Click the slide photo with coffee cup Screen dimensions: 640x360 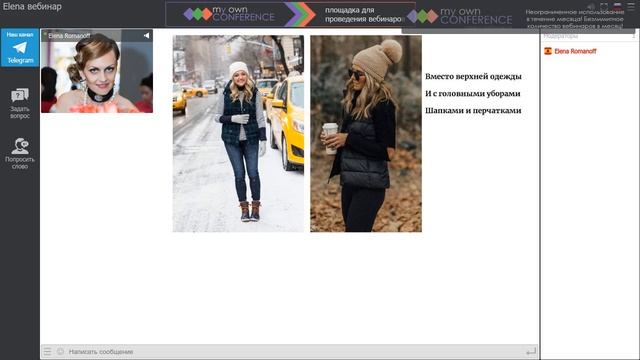366,133
